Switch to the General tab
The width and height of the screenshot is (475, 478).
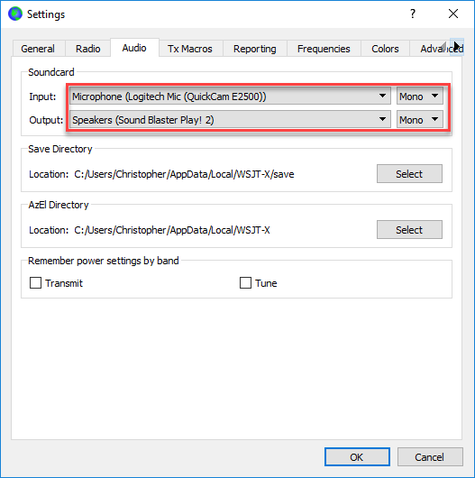38,49
